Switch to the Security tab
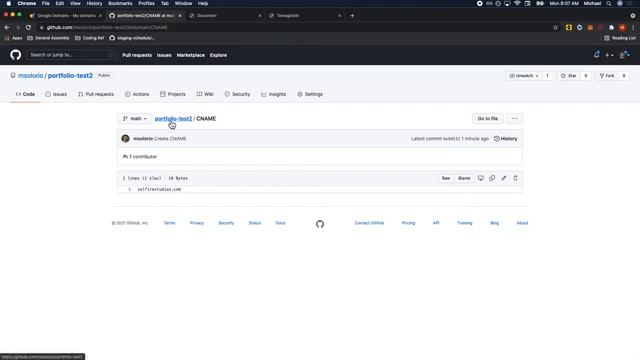 coord(237,94)
